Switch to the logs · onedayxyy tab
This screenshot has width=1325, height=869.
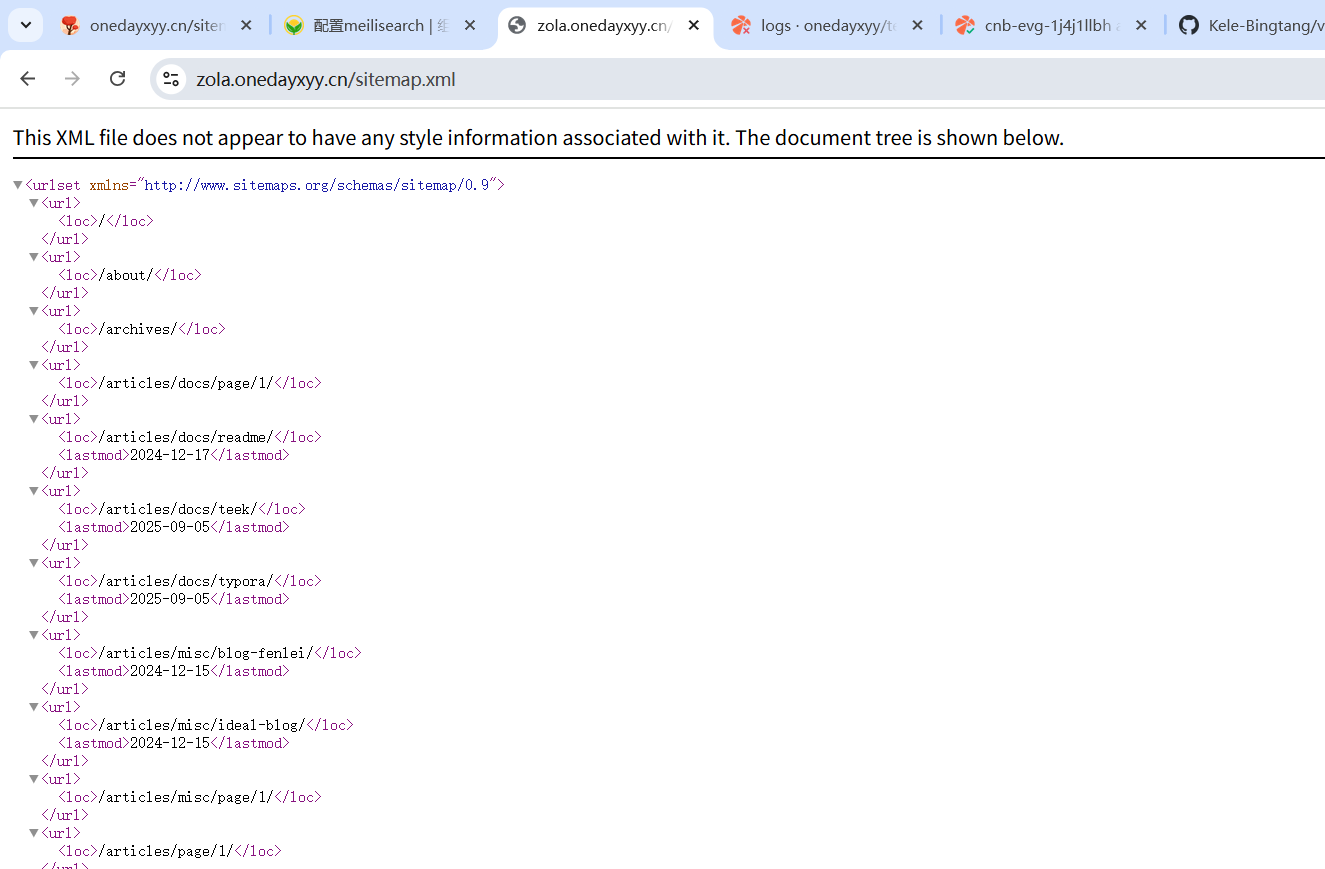point(826,25)
